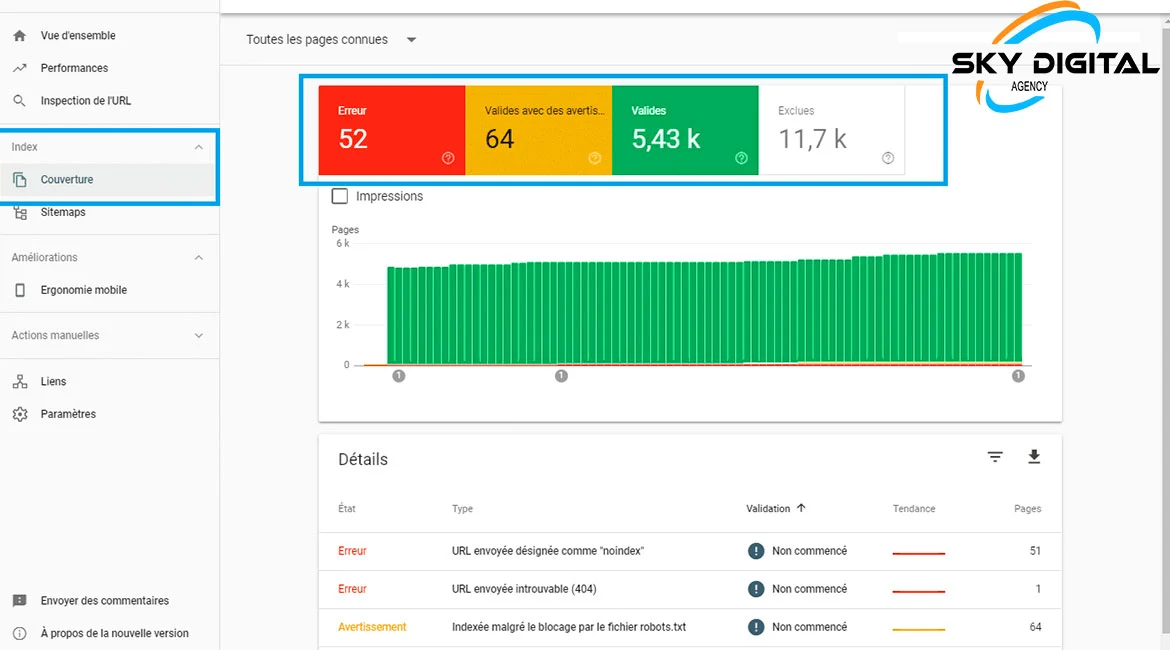Viewport: 1170px width, 650px height.
Task: Click help icon on the Erreur card
Action: click(448, 158)
